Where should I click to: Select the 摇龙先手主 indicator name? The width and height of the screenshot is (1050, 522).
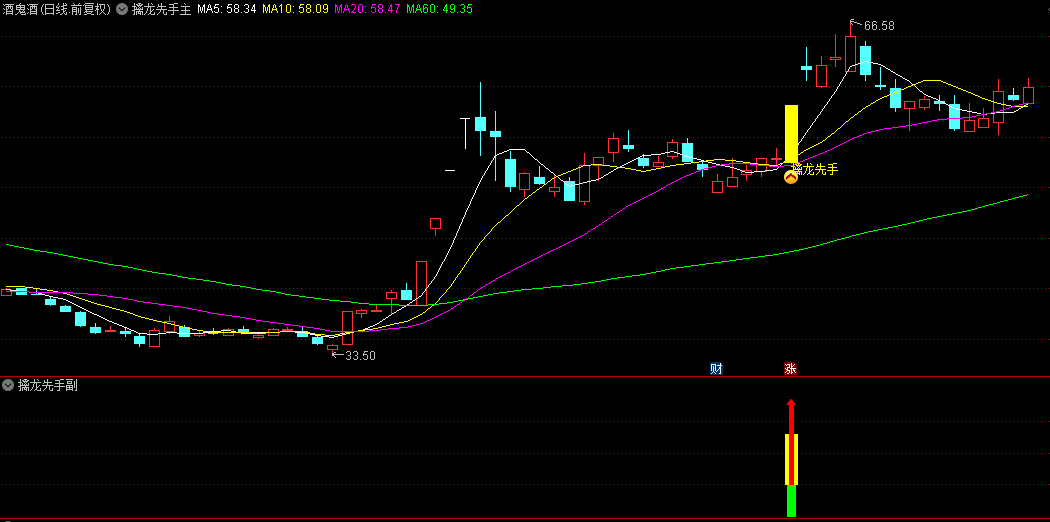point(161,9)
